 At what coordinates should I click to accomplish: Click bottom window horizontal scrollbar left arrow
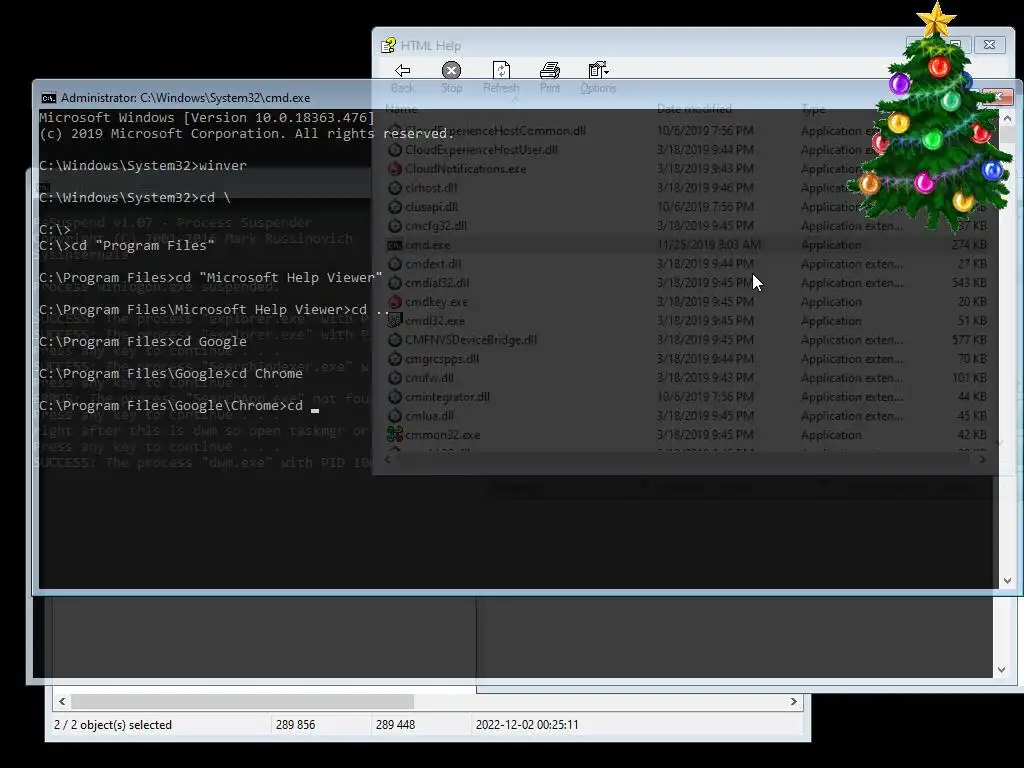[62, 701]
